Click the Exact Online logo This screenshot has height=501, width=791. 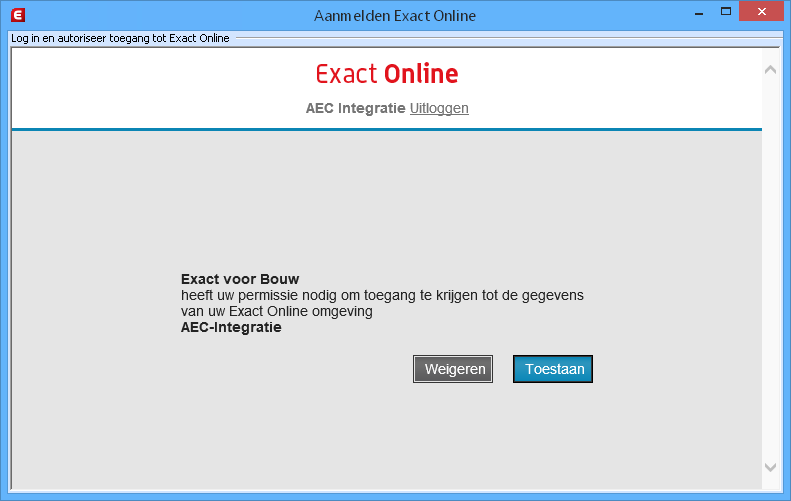tap(387, 74)
